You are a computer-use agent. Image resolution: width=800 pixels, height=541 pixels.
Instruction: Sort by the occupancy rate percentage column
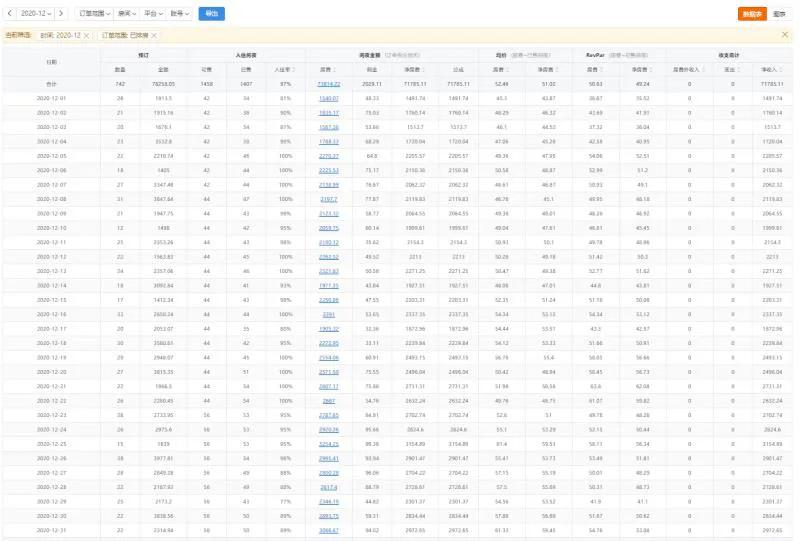click(285, 69)
